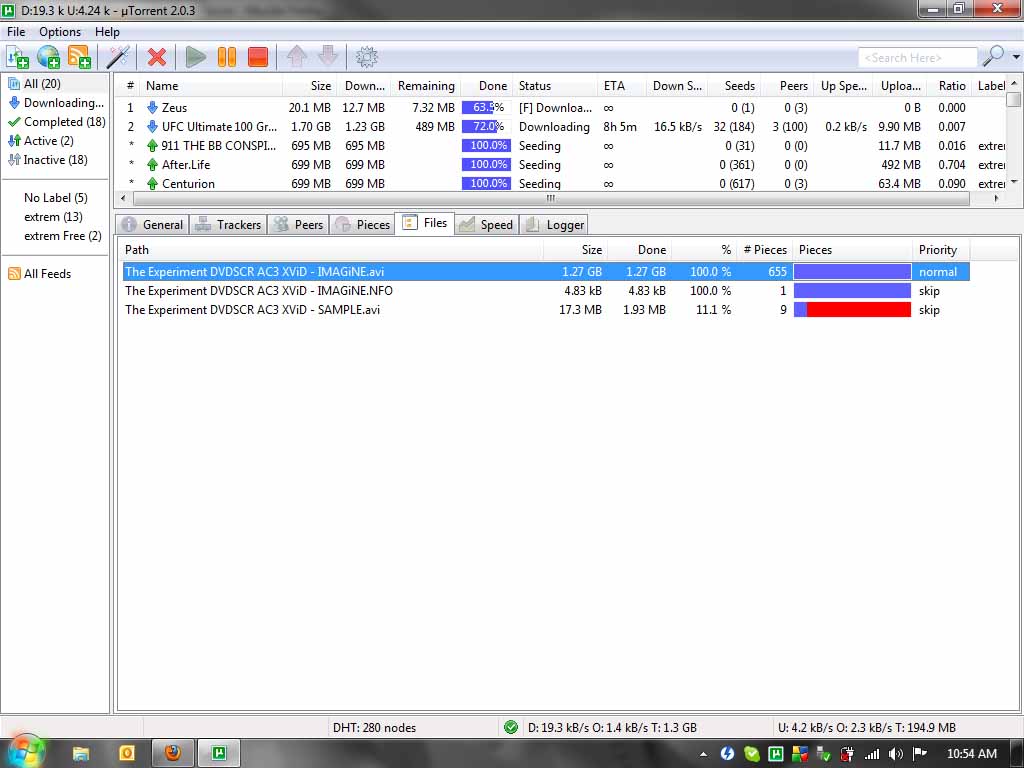Image resolution: width=1024 pixels, height=768 pixels.
Task: Select the extrem (13) label filter
Action: pos(56,216)
